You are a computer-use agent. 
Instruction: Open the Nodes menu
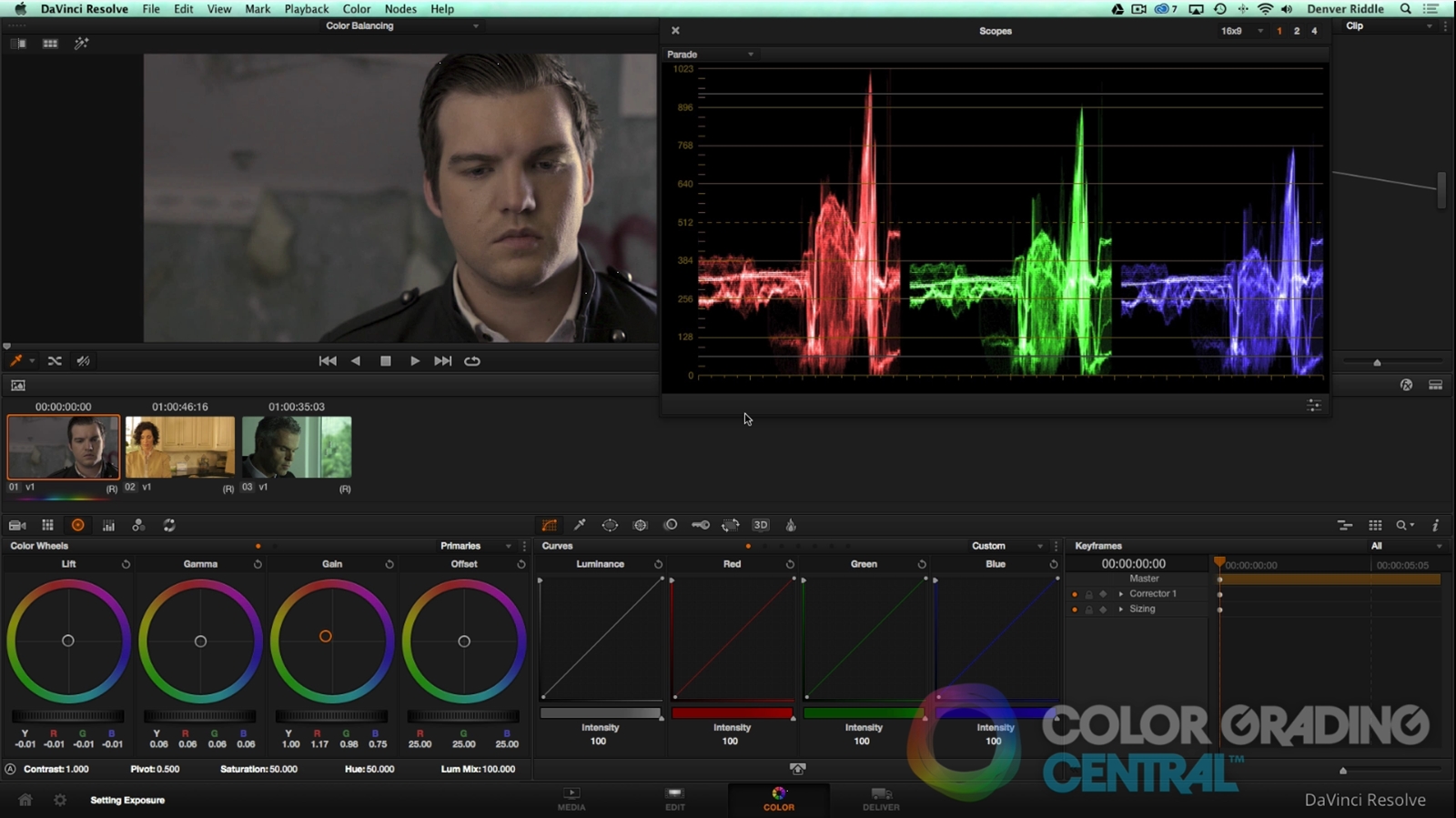pos(400,9)
